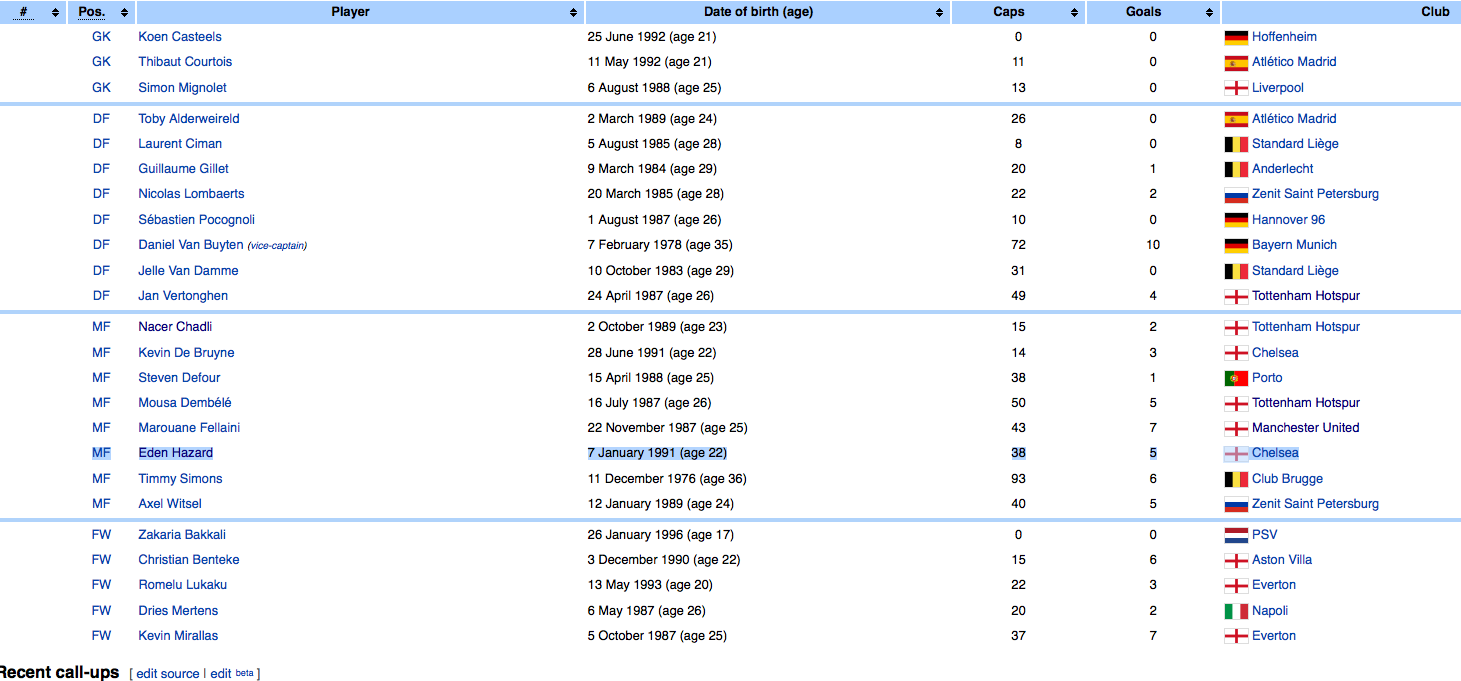Click the Russian flag in Axel Witsel row
The width and height of the screenshot is (1461, 681).
point(1236,504)
